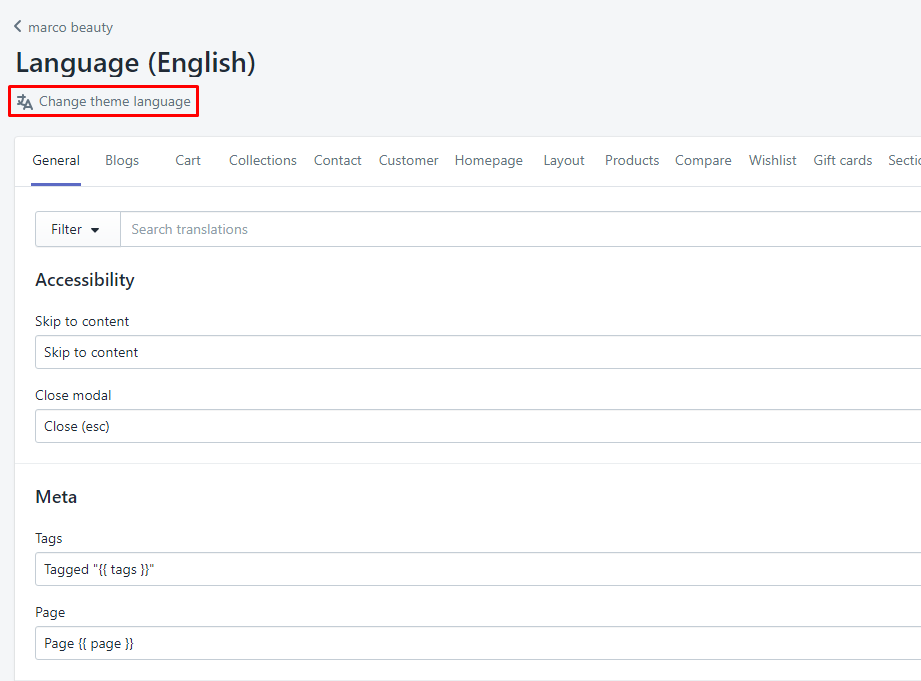Image resolution: width=921 pixels, height=681 pixels.
Task: Select the Compare tab
Action: (x=703, y=160)
